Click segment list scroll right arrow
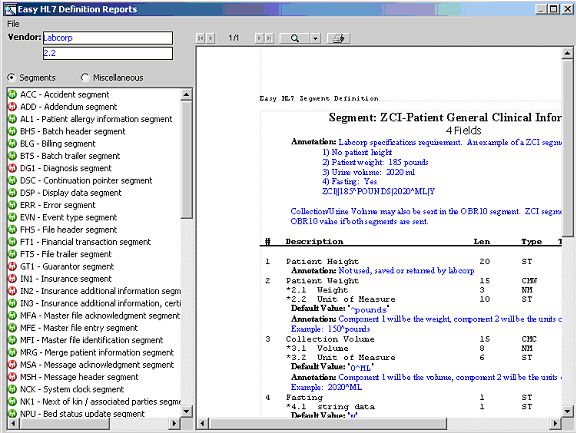The image size is (576, 433). (x=174, y=423)
